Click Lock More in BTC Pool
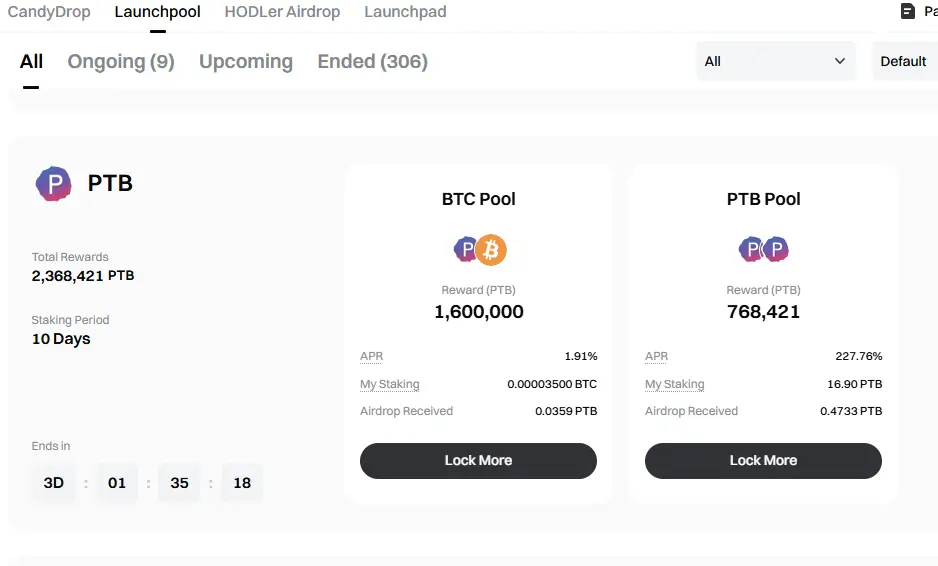Viewport: 938px width, 566px height. [x=479, y=461]
